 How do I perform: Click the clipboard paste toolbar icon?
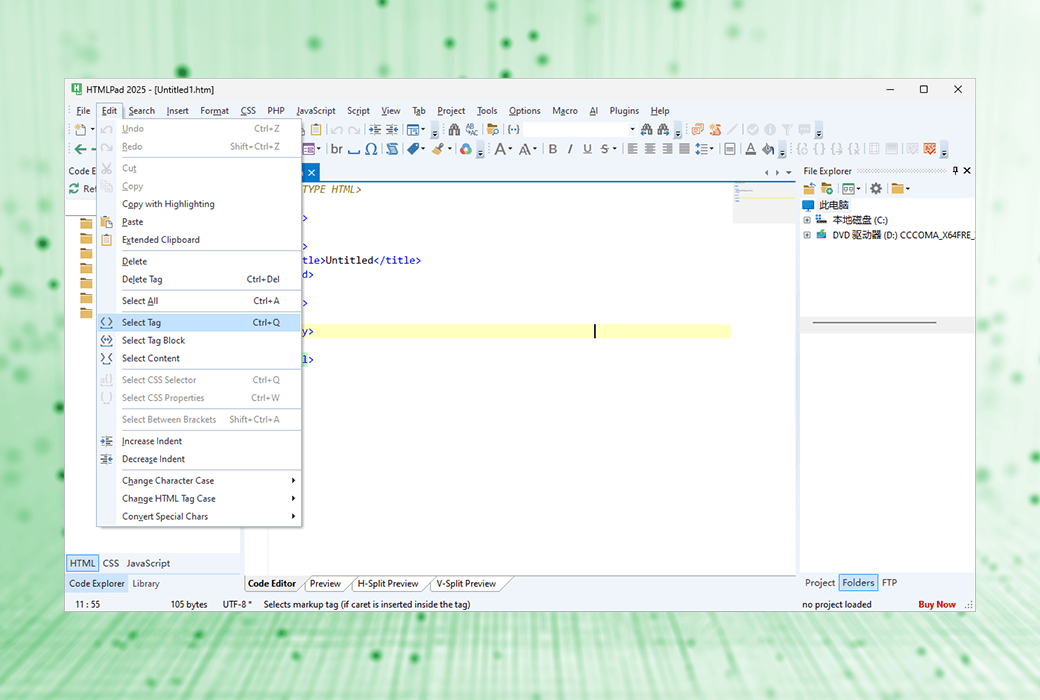tap(316, 129)
